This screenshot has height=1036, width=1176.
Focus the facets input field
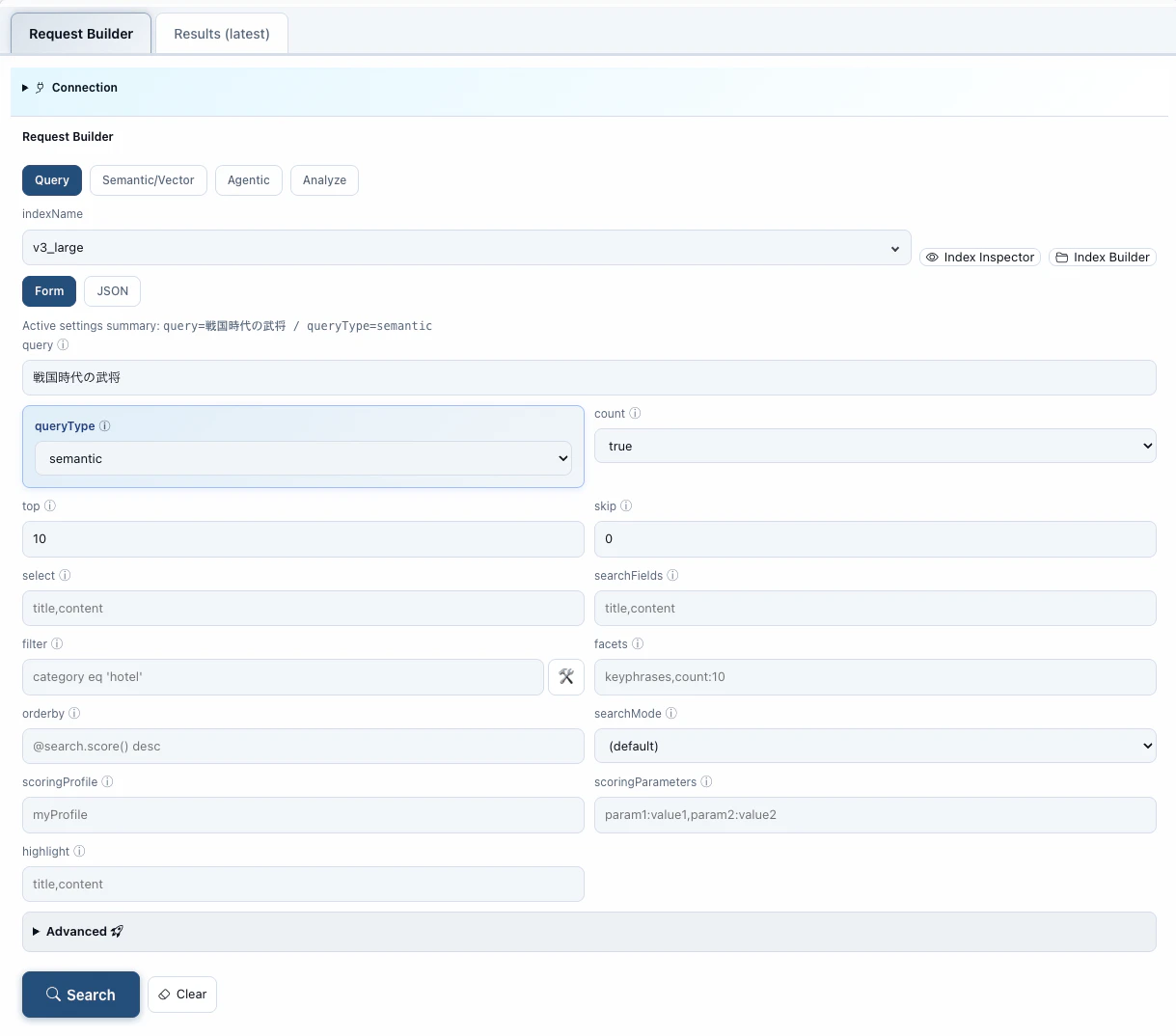pyautogui.click(x=875, y=677)
